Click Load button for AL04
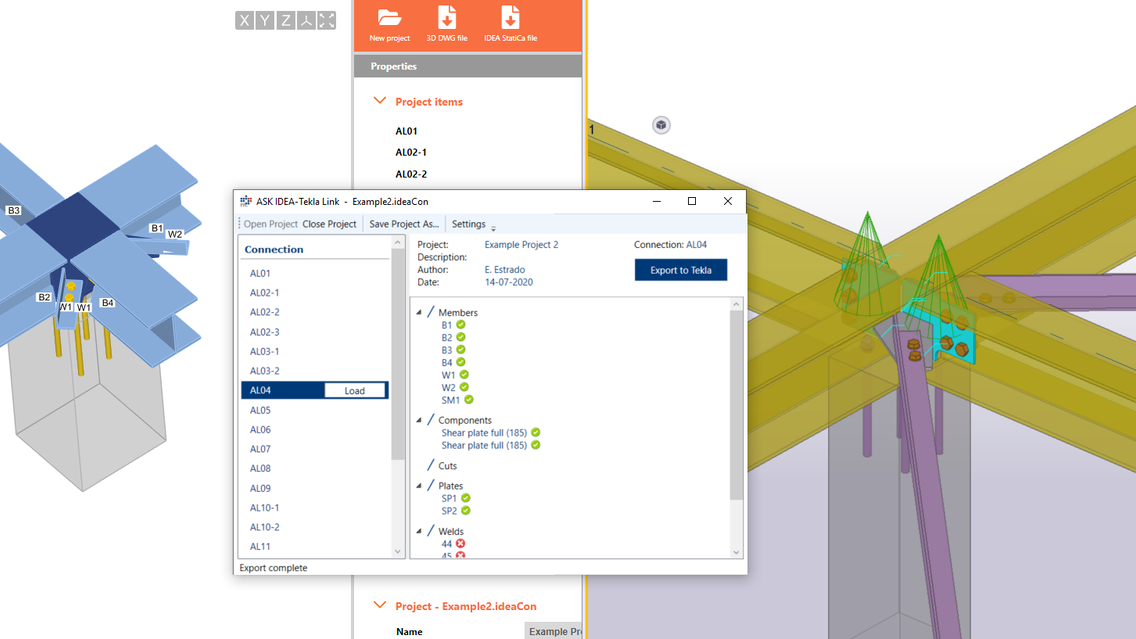 (355, 390)
